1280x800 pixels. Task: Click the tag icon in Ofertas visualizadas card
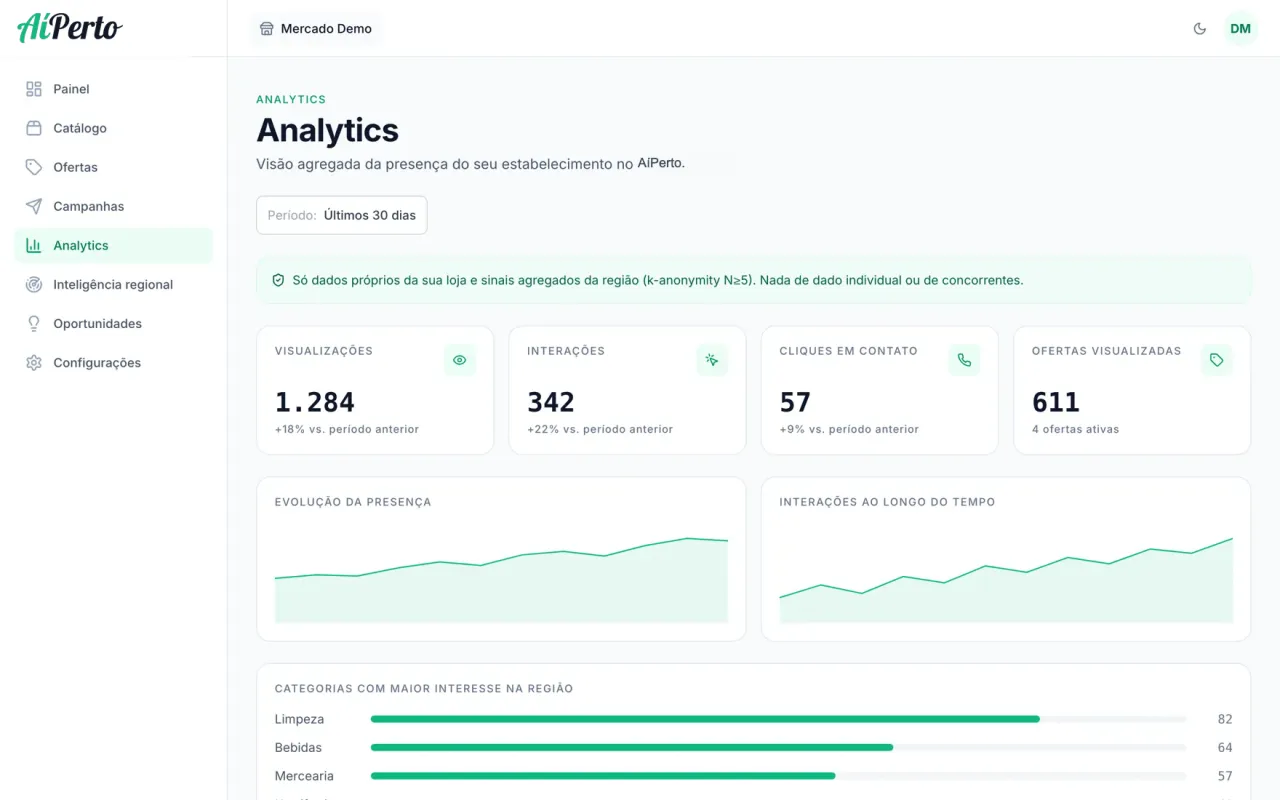pyautogui.click(x=1216, y=360)
